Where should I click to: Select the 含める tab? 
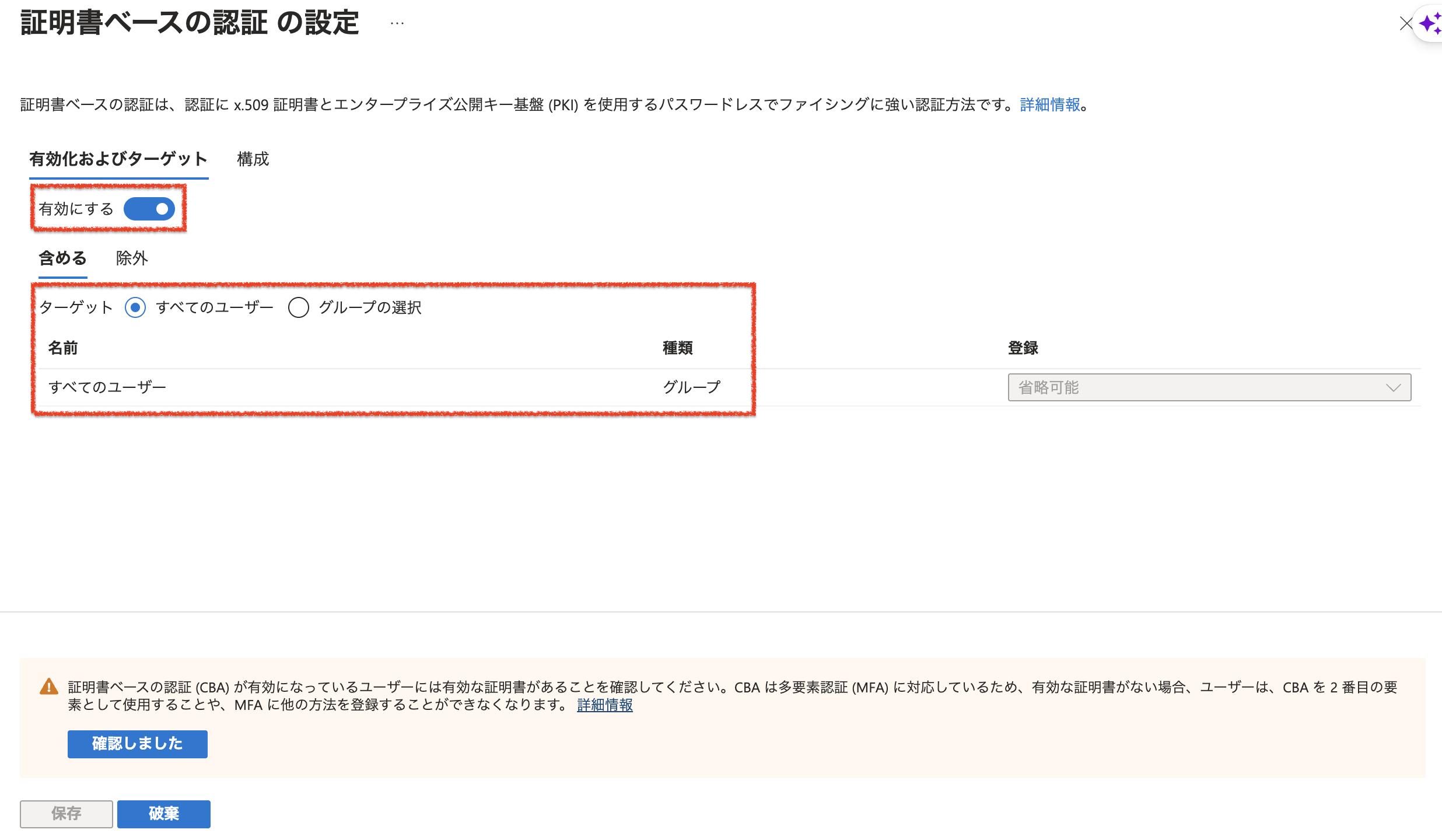coord(62,258)
